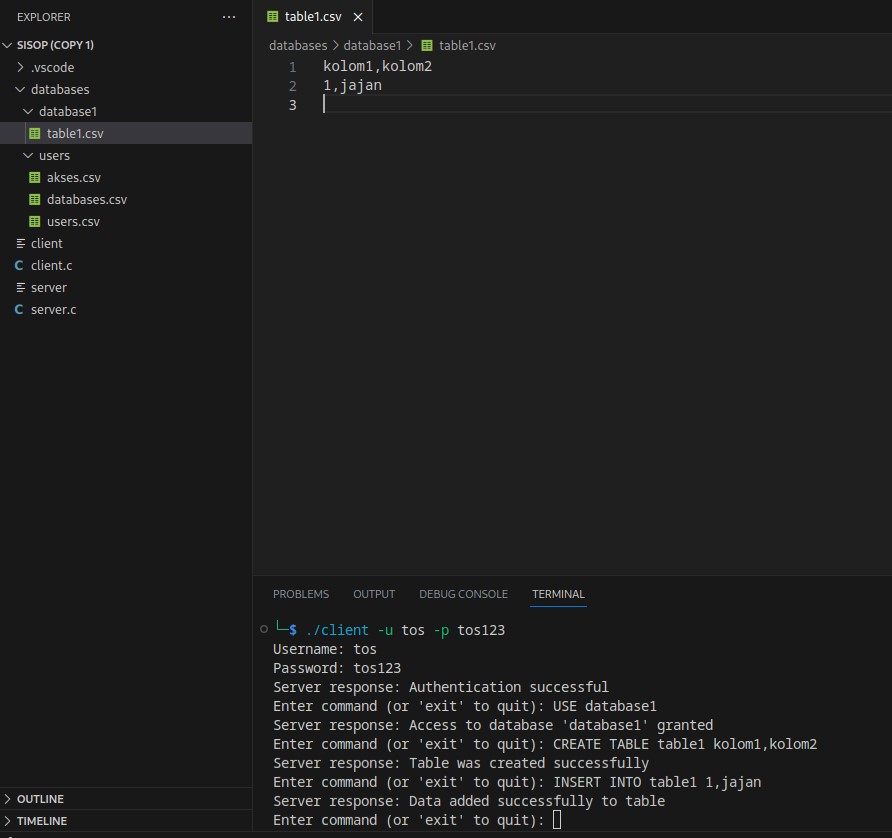Switch to the PROBLEMS panel tab

tap(301, 594)
